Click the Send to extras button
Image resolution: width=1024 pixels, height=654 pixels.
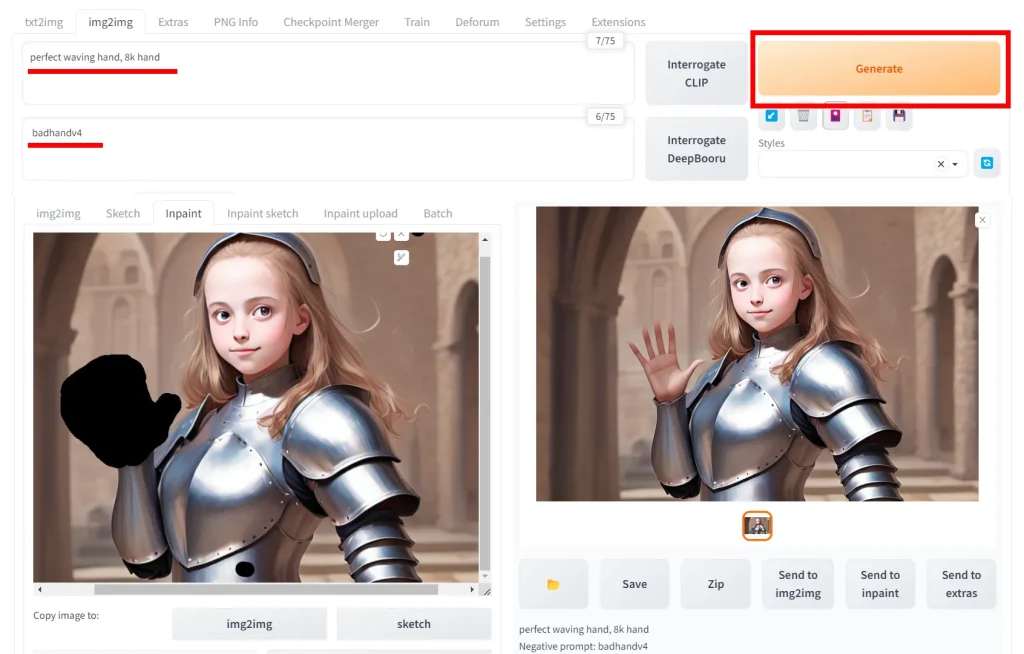(960, 584)
